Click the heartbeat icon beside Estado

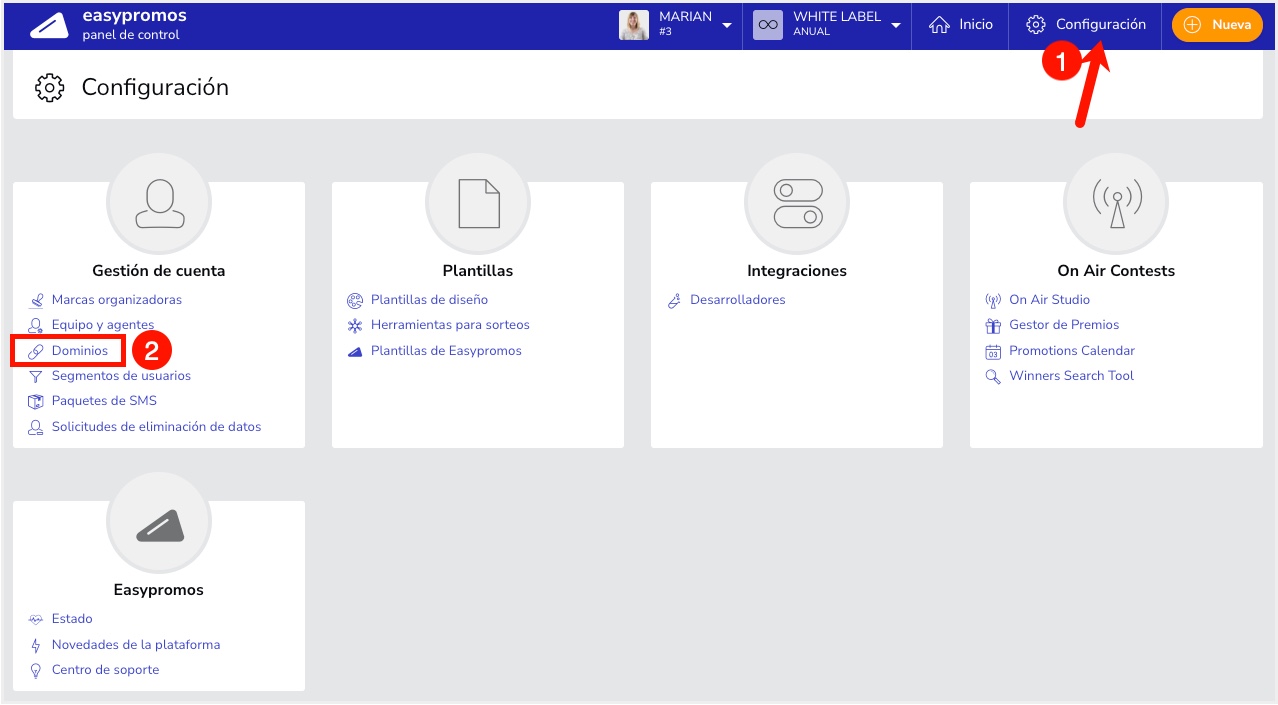point(36,620)
